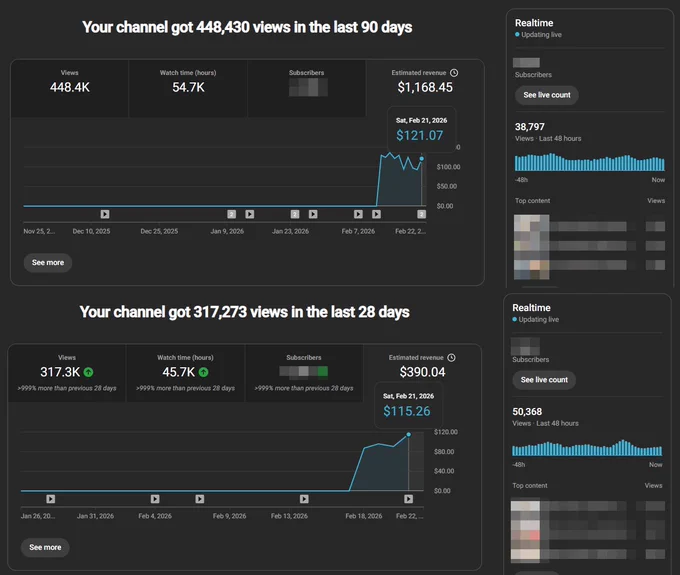Click the video marker above Jan 26 in the 28-day chart
The width and height of the screenshot is (680, 575).
[51, 499]
